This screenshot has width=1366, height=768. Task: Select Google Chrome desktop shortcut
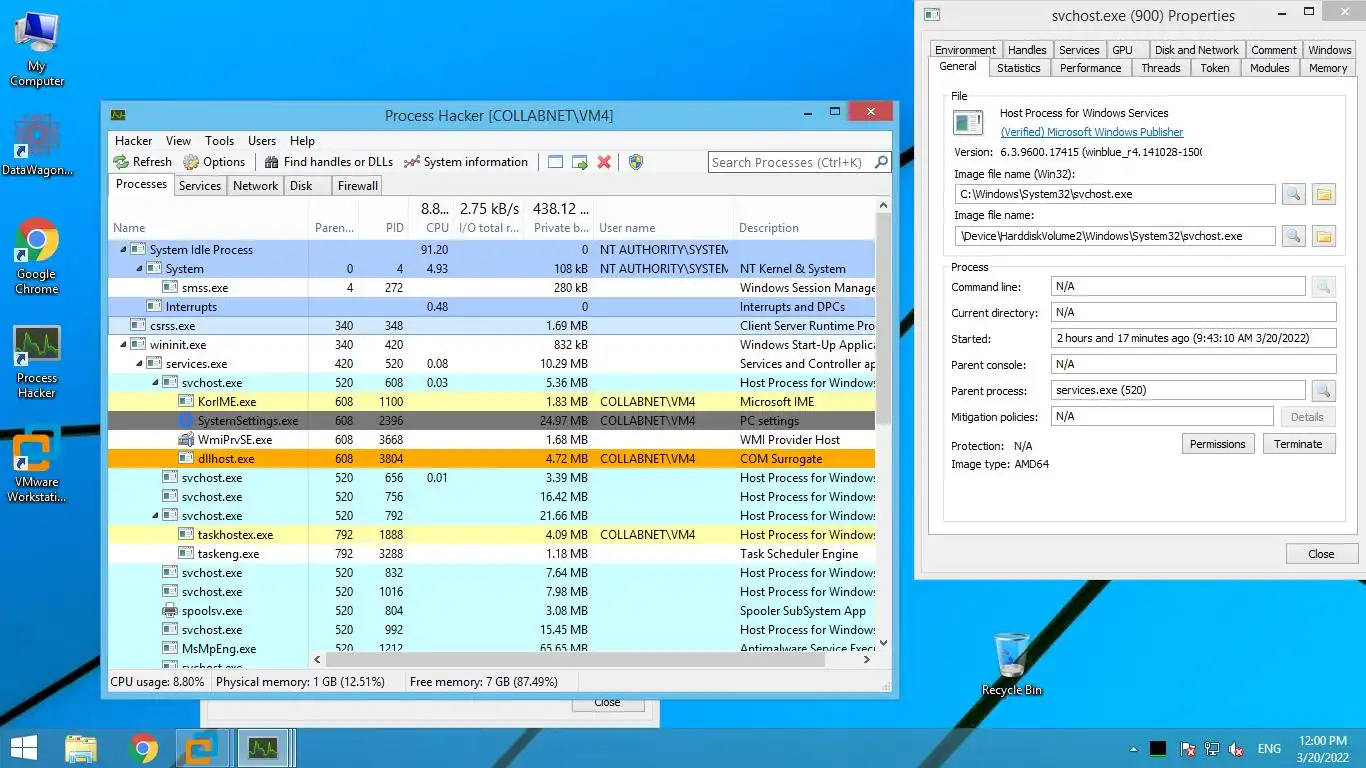pos(37,256)
